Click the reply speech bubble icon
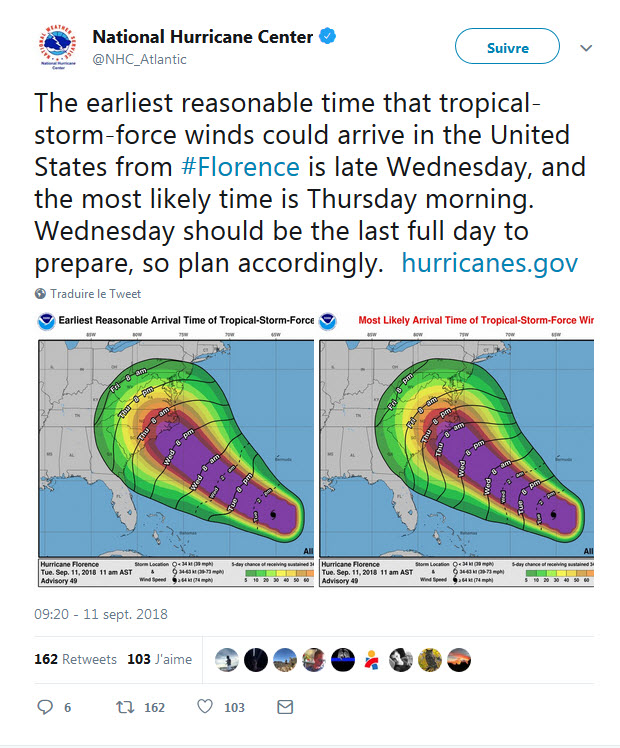This screenshot has height=748, width=620. 45,706
